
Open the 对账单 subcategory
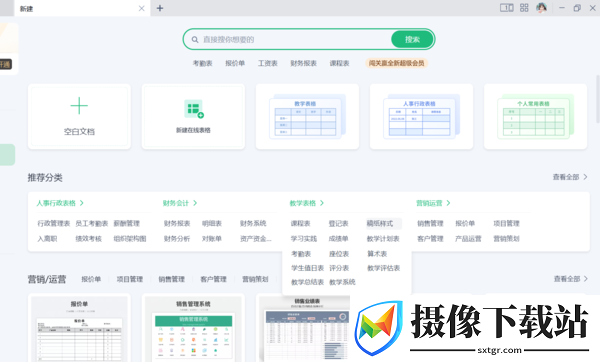212,239
